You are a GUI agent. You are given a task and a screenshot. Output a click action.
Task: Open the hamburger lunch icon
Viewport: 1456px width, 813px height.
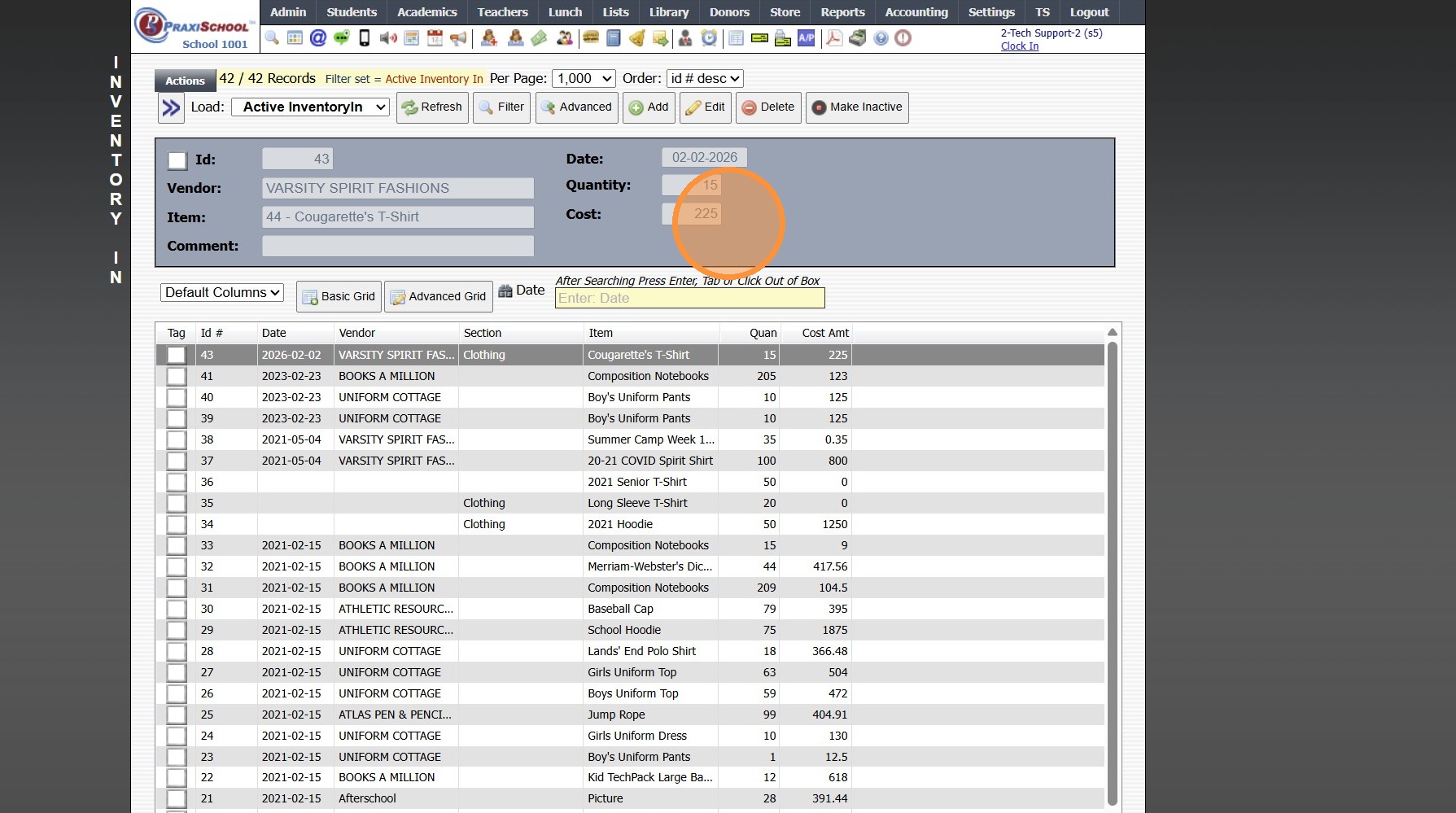[x=591, y=38]
